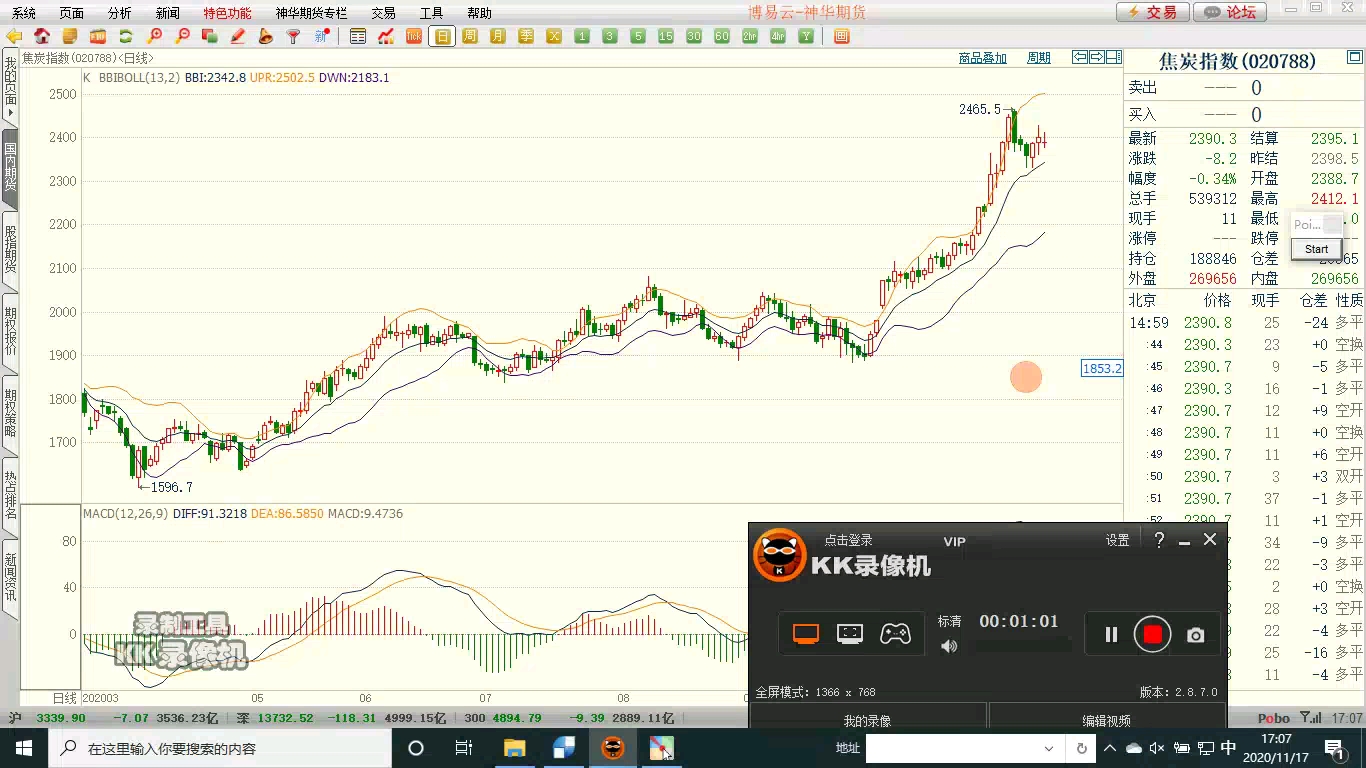Image resolution: width=1366 pixels, height=768 pixels.
Task: Switch to tick chart icon
Action: pyautogui.click(x=414, y=36)
